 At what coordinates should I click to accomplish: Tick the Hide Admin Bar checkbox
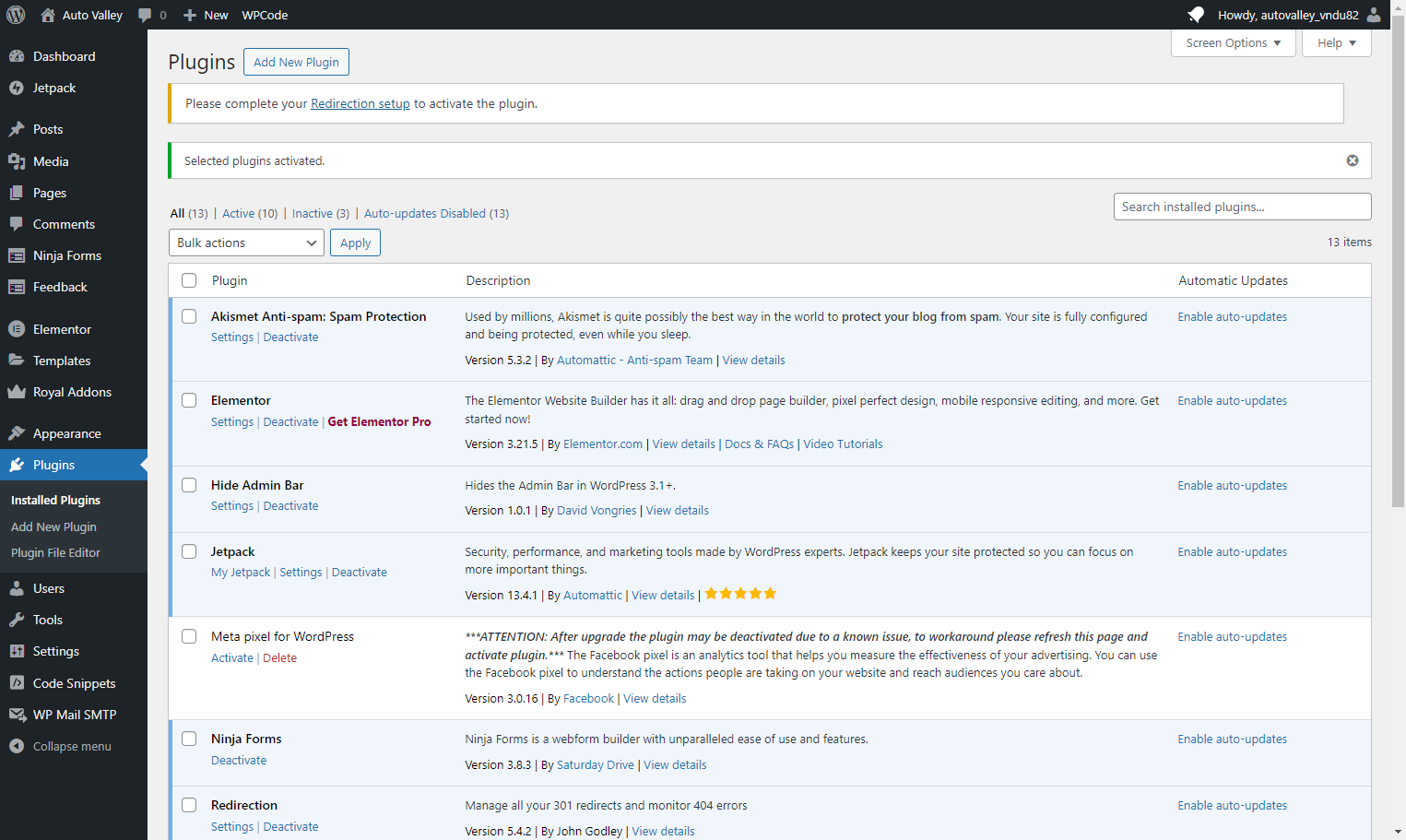pos(189,485)
